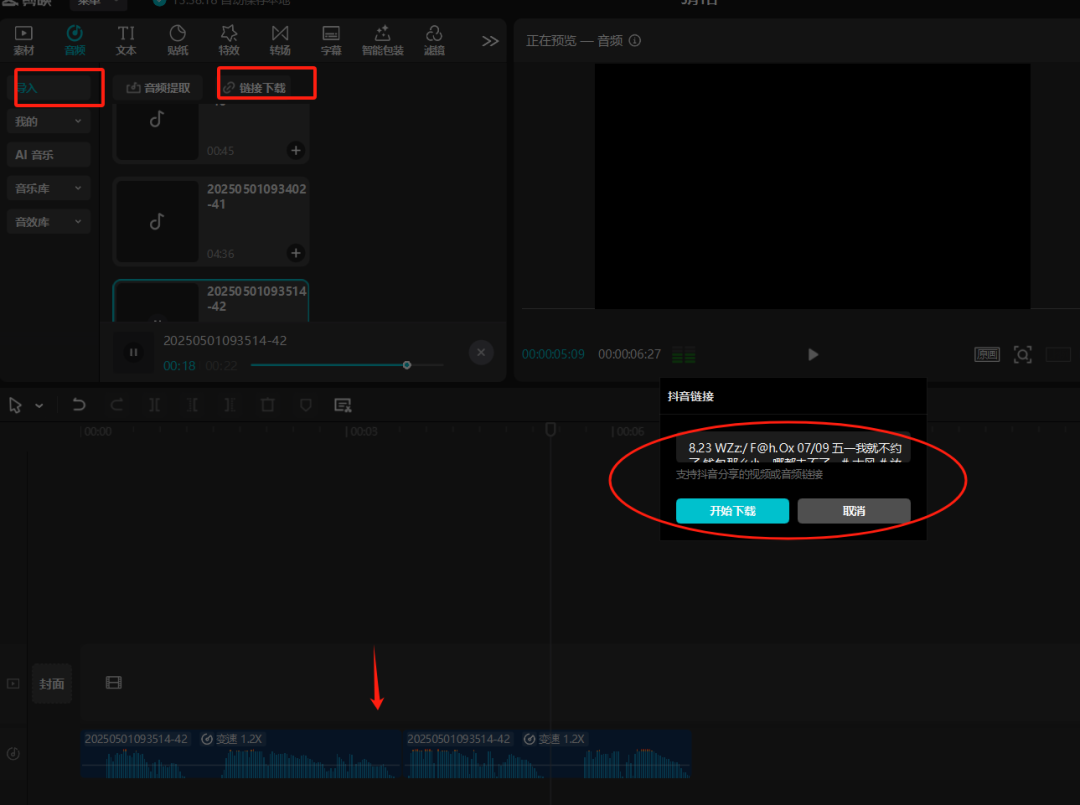Image resolution: width=1080 pixels, height=805 pixels.
Task: Redo the last undone action
Action: (117, 405)
